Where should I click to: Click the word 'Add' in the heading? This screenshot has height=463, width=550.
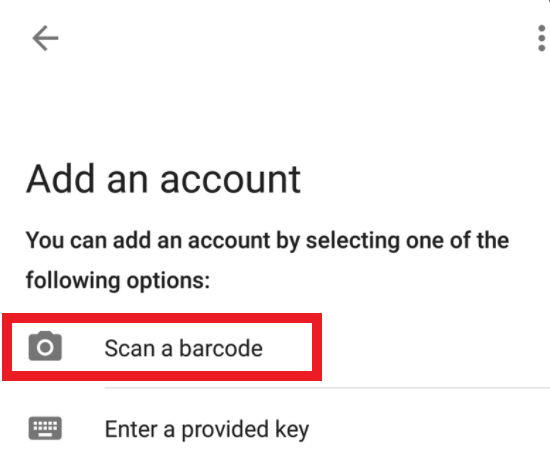(x=60, y=179)
